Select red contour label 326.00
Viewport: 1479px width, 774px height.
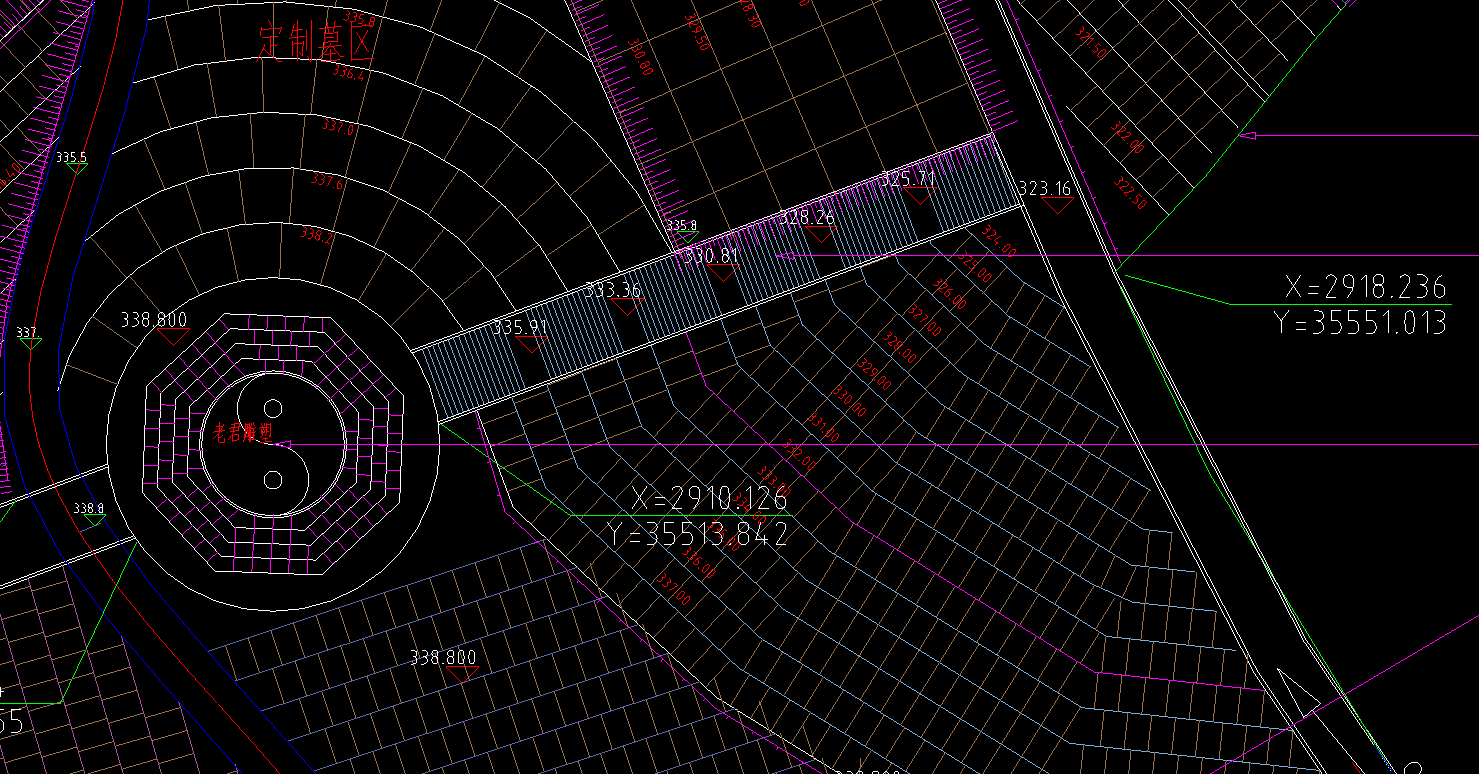pyautogui.click(x=949, y=296)
